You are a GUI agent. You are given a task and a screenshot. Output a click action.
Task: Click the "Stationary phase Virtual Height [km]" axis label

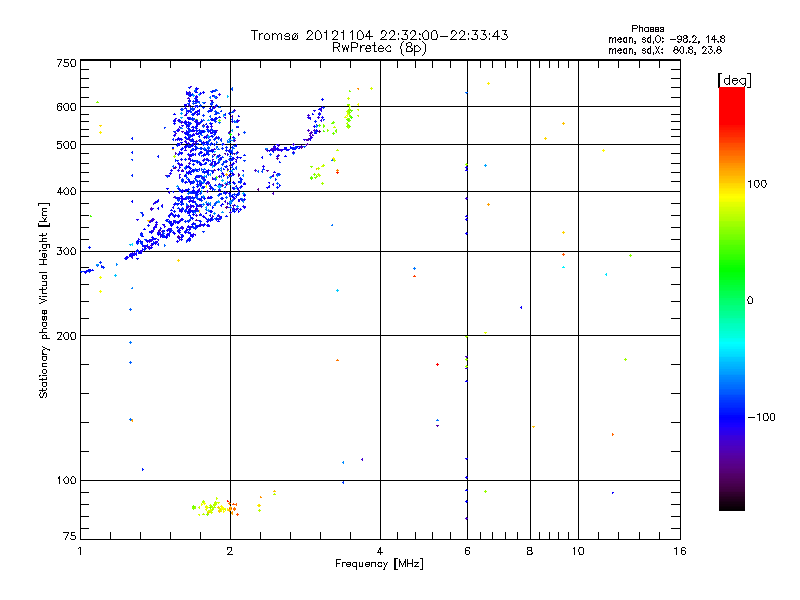(x=44, y=300)
